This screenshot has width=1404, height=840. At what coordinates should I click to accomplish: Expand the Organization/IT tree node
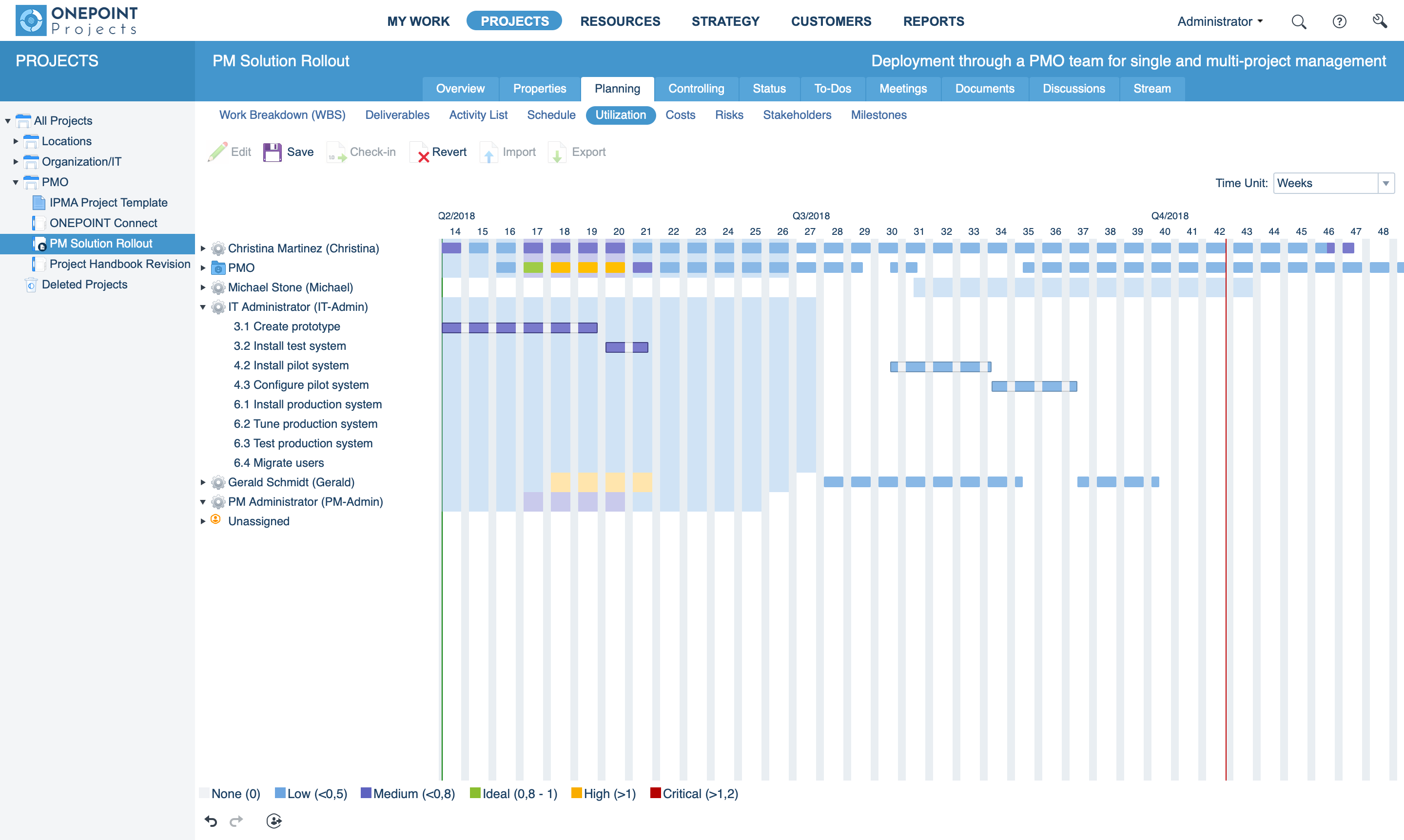pos(16,161)
